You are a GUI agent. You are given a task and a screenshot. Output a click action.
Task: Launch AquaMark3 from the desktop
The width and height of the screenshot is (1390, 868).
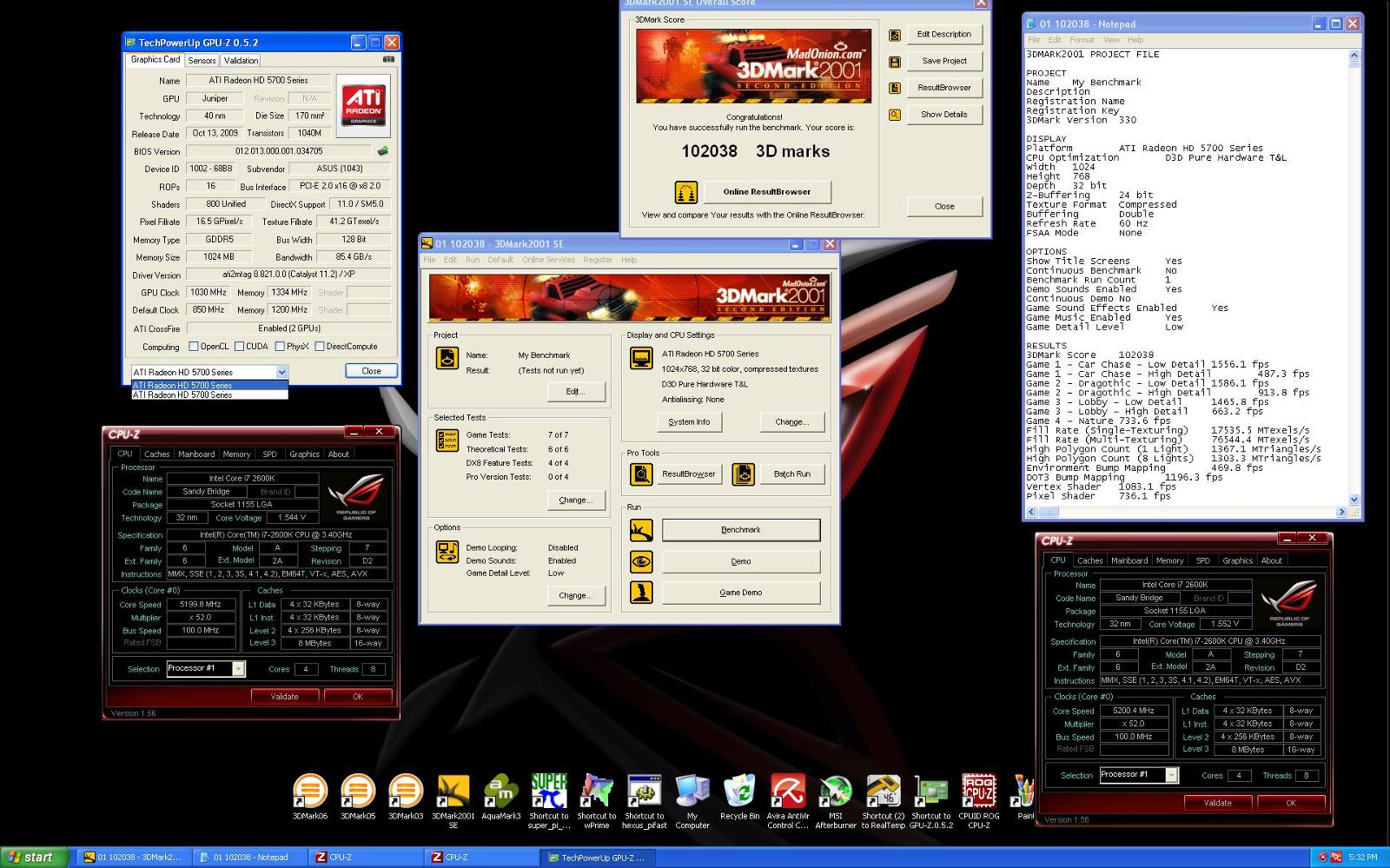(501, 791)
